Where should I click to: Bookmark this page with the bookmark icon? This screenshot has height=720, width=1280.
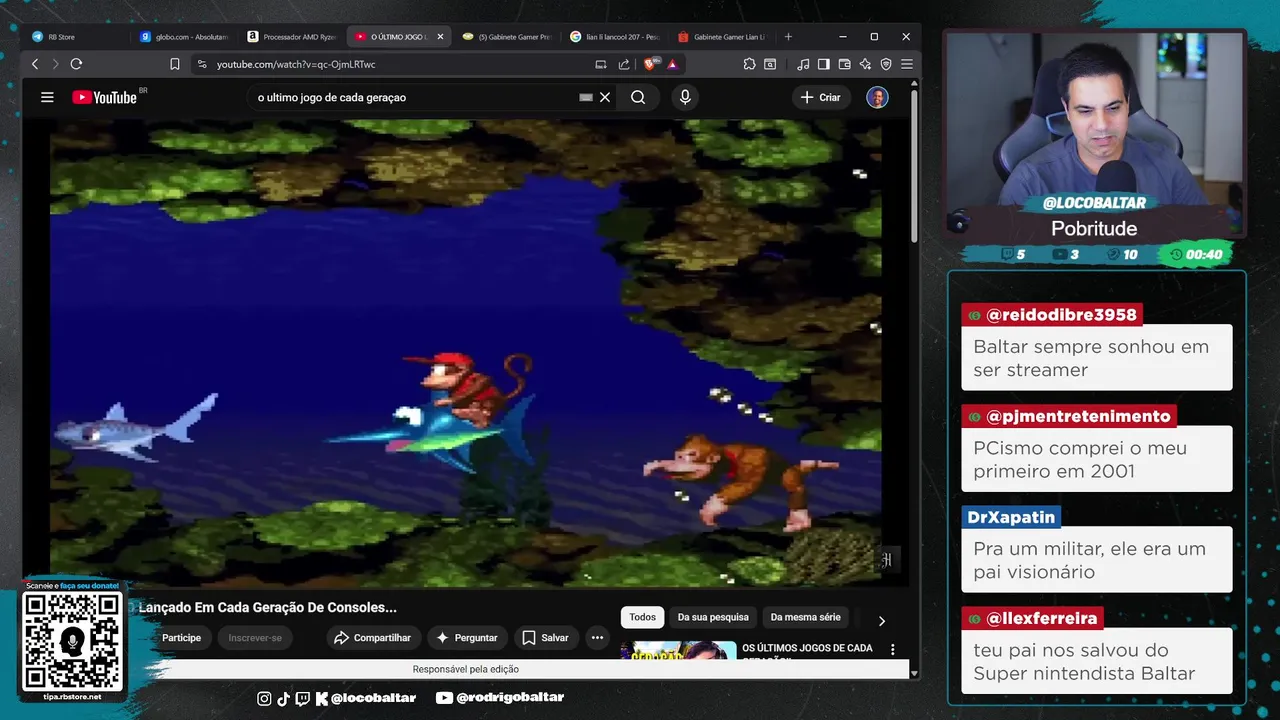point(175,64)
